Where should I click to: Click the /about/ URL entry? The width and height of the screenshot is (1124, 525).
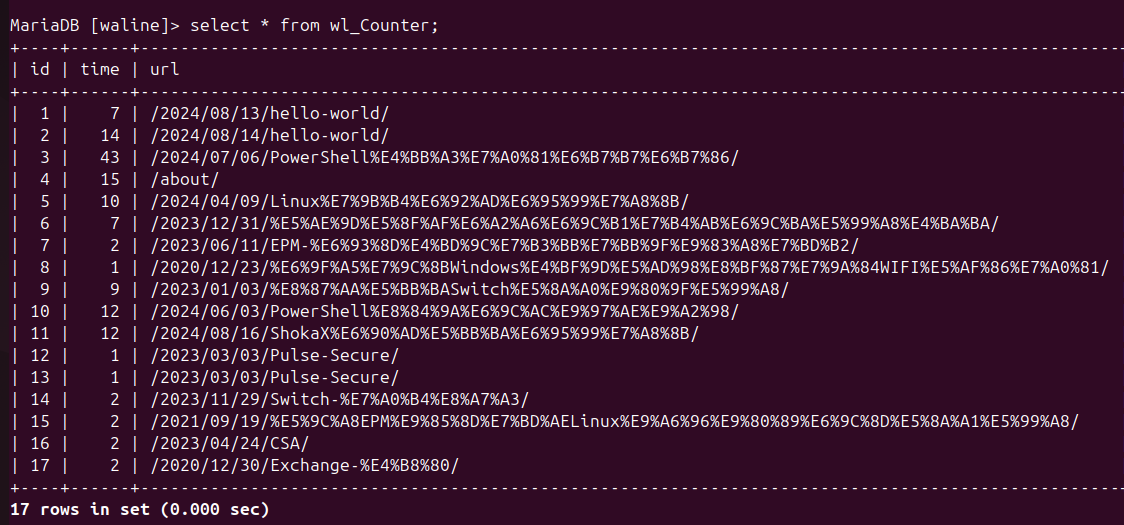coord(184,179)
